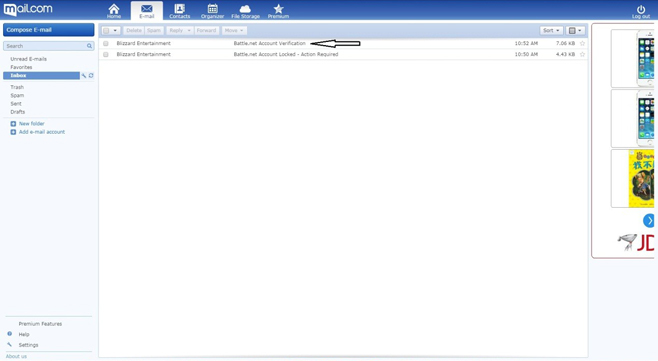Check the box for Account Locked email
Viewport: 658px width, 361px height.
coord(106,54)
